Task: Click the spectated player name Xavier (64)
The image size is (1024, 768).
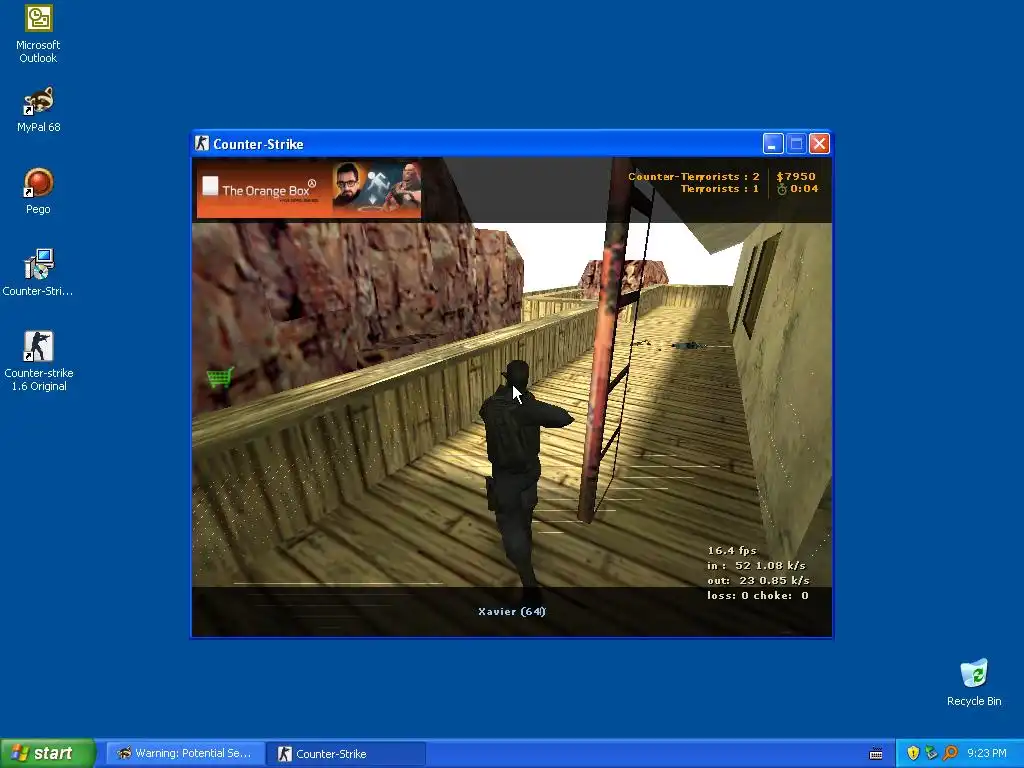Action: pyautogui.click(x=511, y=611)
